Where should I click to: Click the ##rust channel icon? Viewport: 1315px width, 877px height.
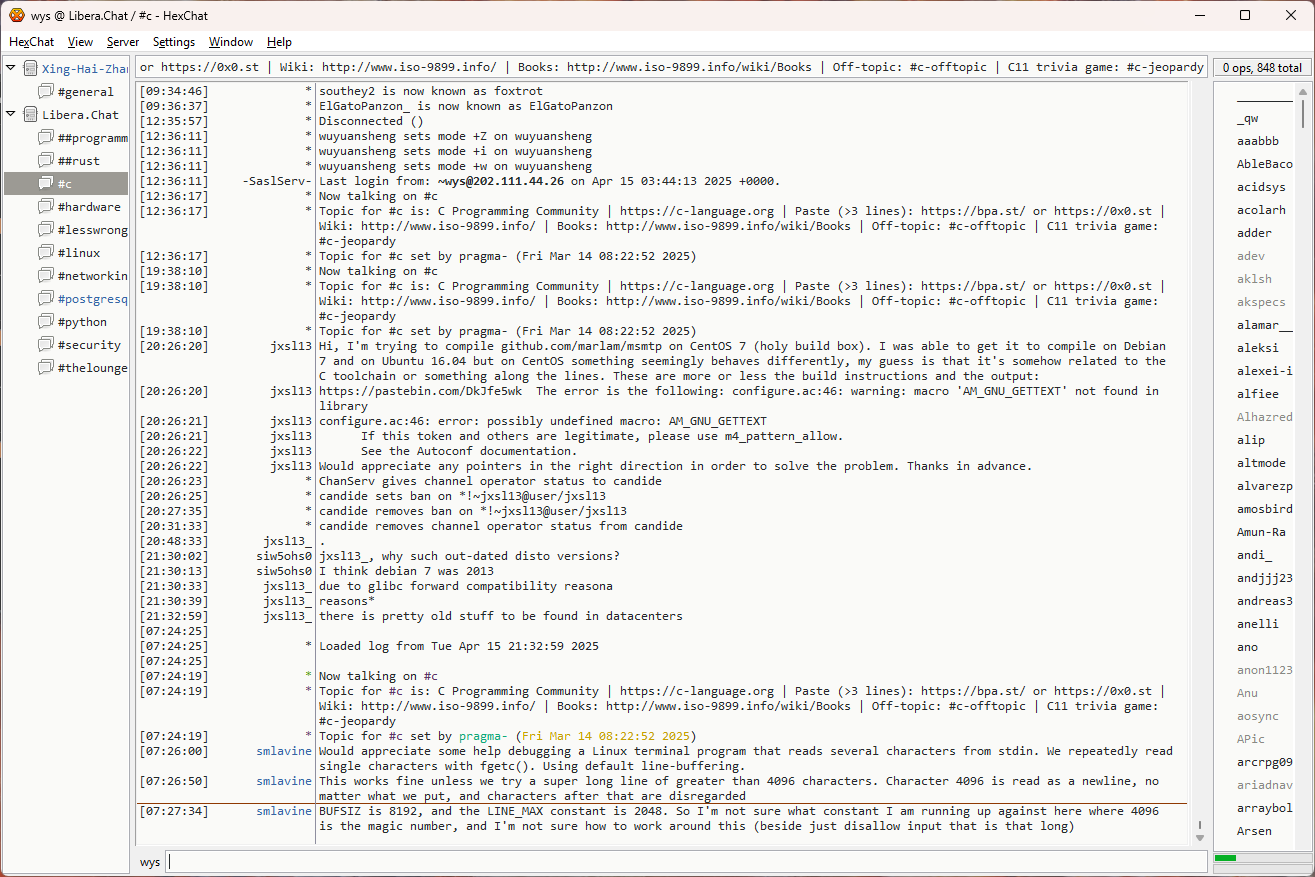(x=46, y=161)
